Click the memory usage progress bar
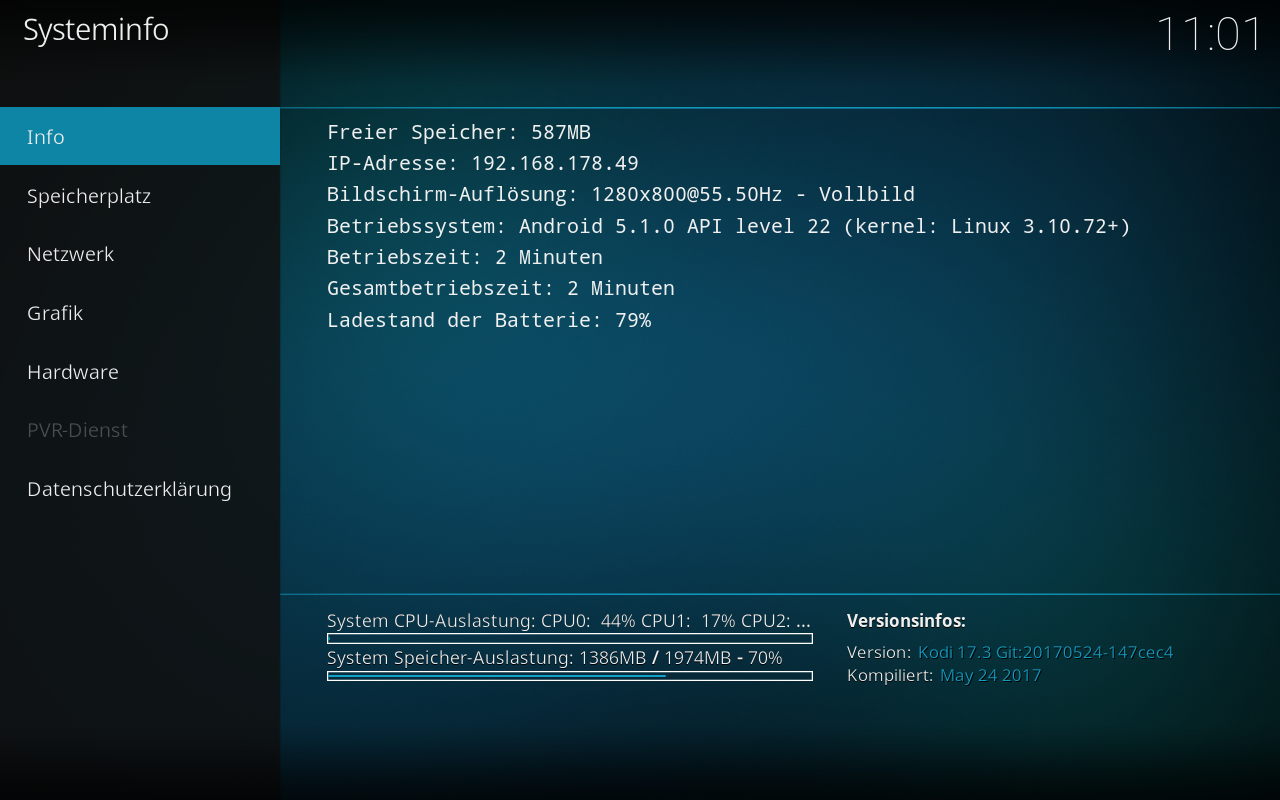This screenshot has width=1280, height=800. (570, 676)
